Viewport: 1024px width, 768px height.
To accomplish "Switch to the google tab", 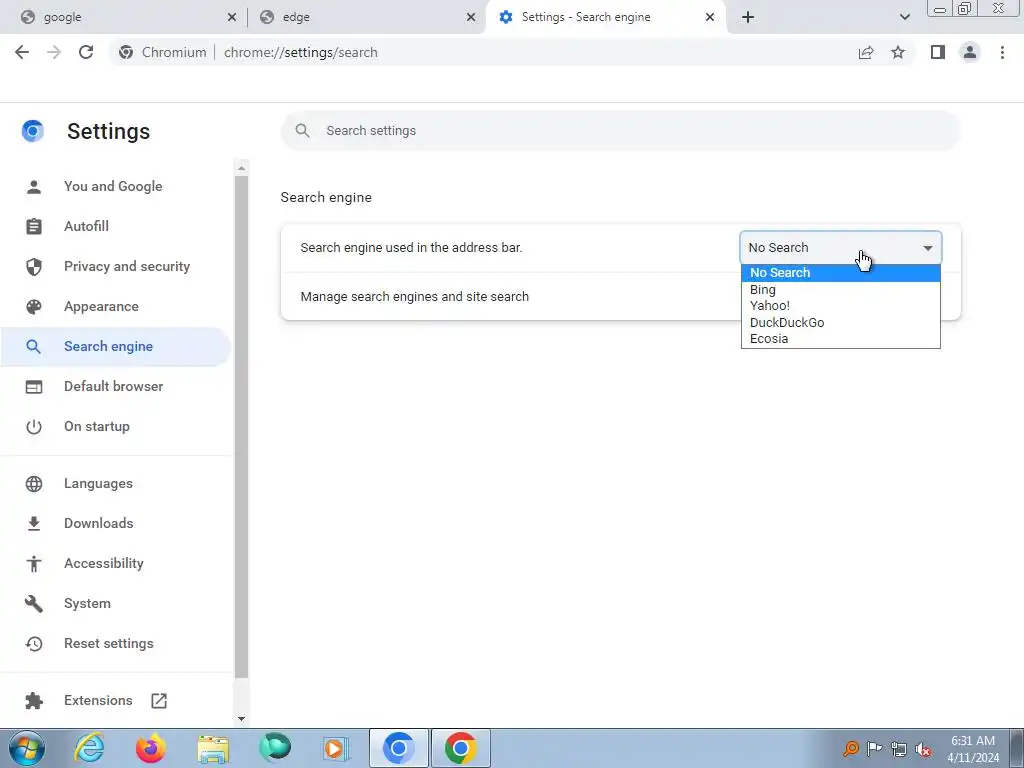I will point(123,17).
